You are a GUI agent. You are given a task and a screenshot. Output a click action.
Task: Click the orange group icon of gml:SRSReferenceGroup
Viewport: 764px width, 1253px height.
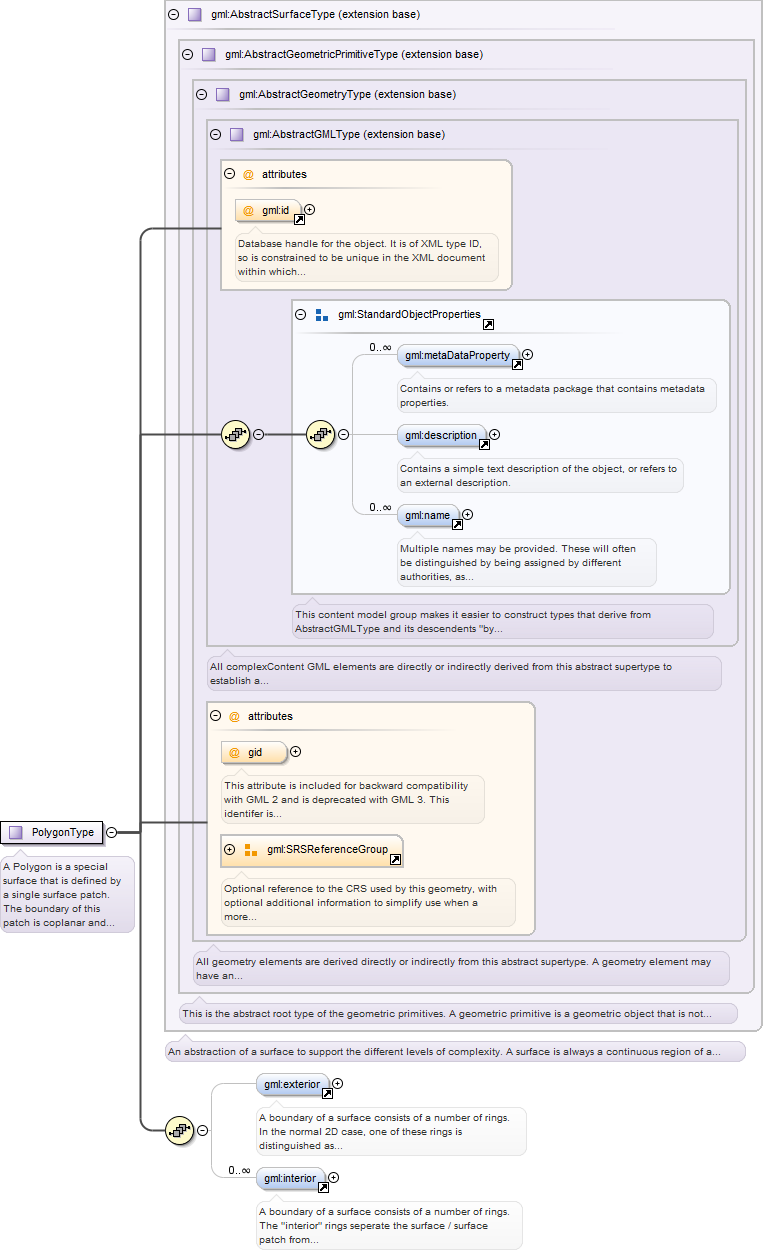coord(251,850)
